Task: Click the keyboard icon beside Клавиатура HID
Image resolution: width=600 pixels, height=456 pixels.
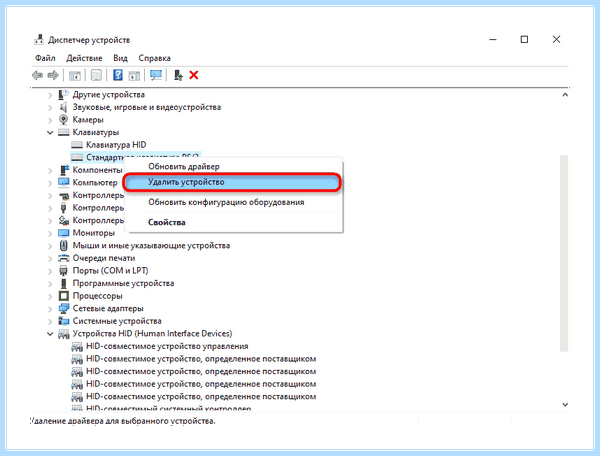Action: 77,145
